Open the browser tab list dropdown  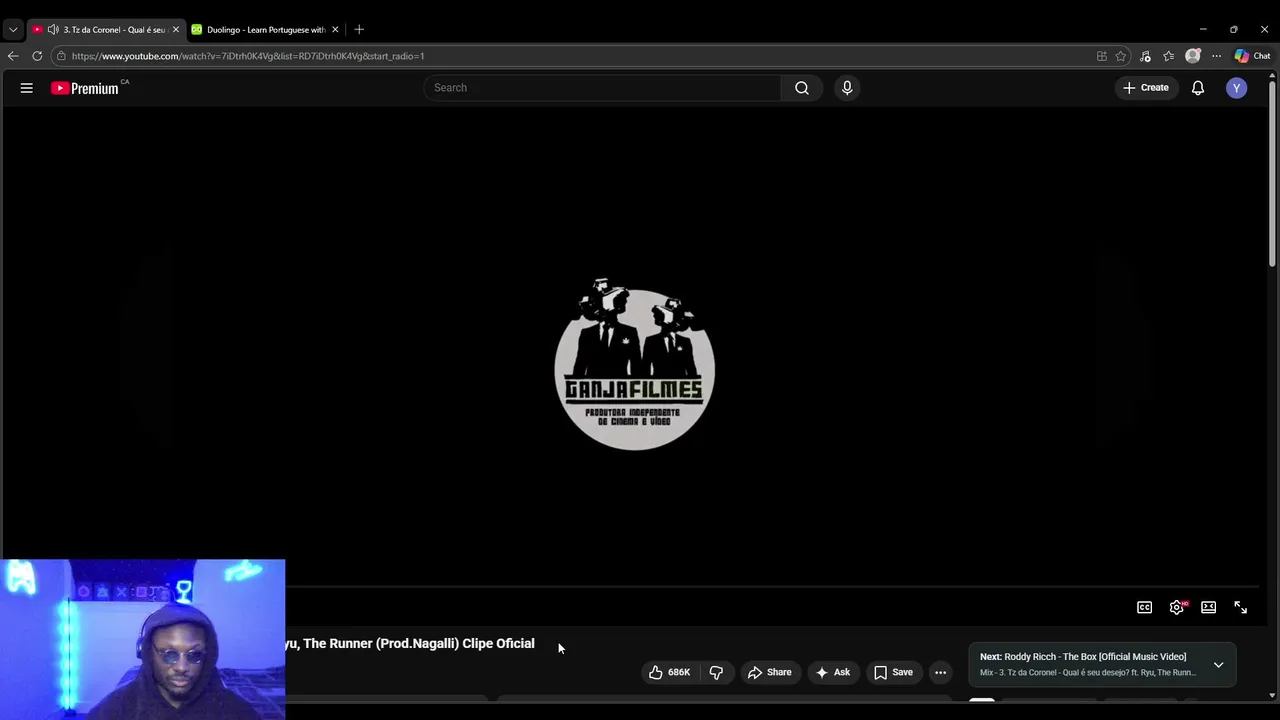pos(13,30)
